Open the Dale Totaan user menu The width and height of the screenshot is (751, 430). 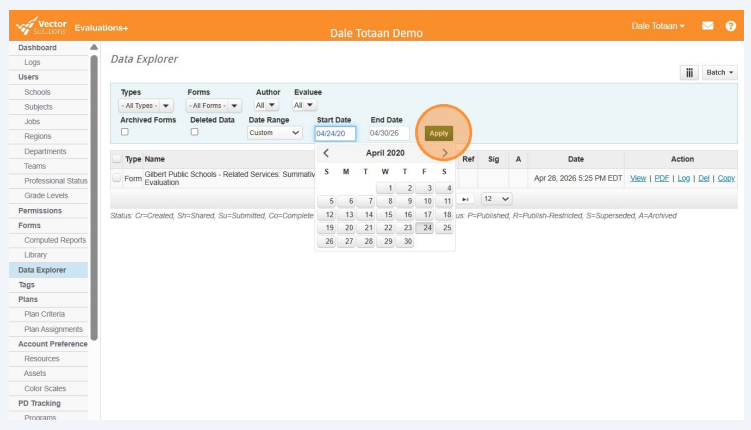pyautogui.click(x=658, y=26)
